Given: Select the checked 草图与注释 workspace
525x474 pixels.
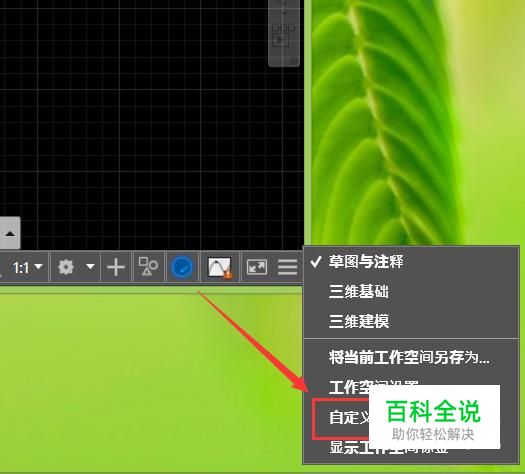Looking at the screenshot, I should [411, 261].
